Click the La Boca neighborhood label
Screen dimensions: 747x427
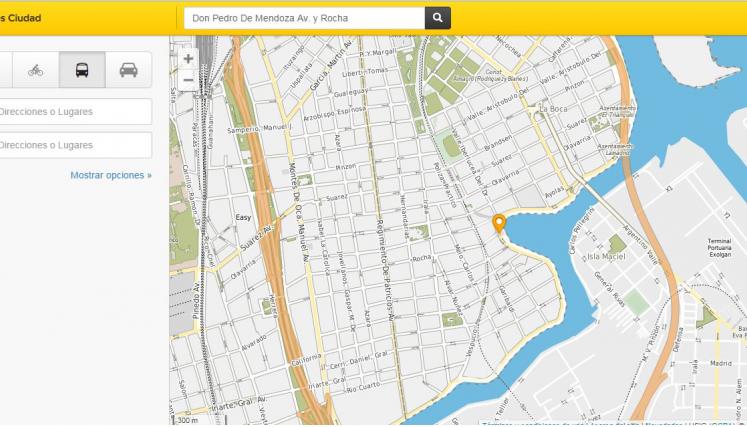pos(553,108)
